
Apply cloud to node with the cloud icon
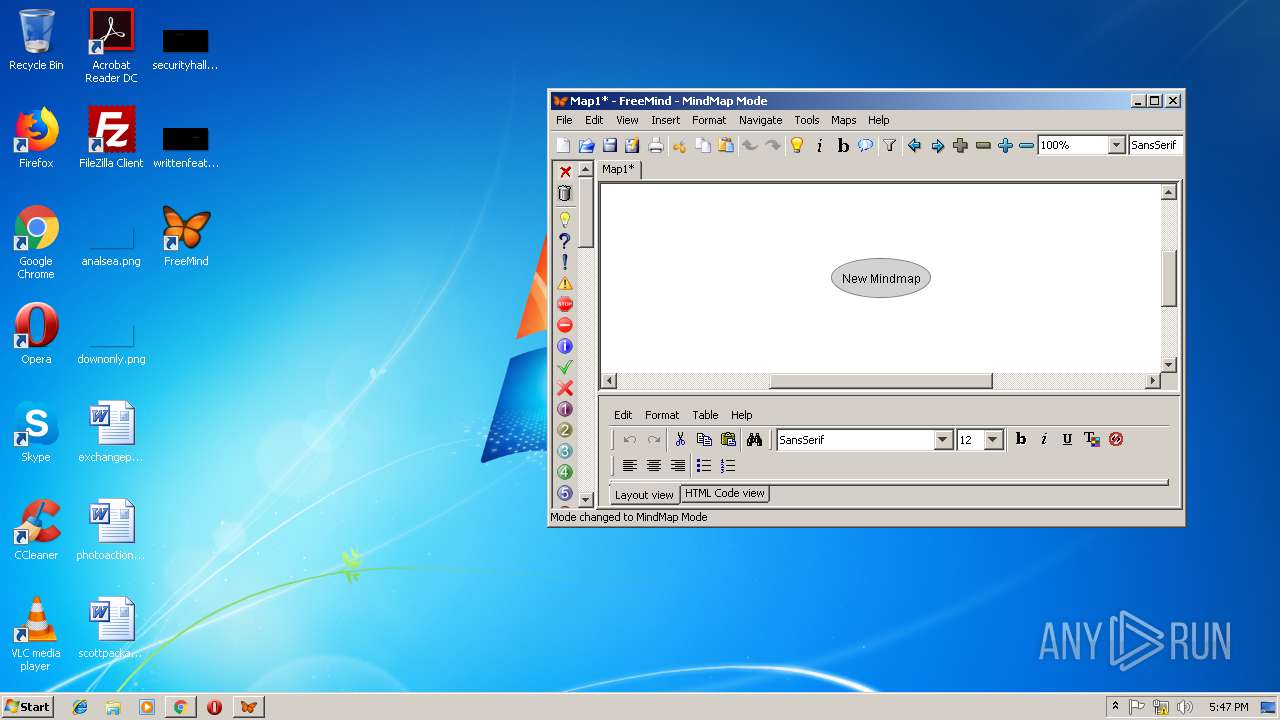(x=865, y=146)
